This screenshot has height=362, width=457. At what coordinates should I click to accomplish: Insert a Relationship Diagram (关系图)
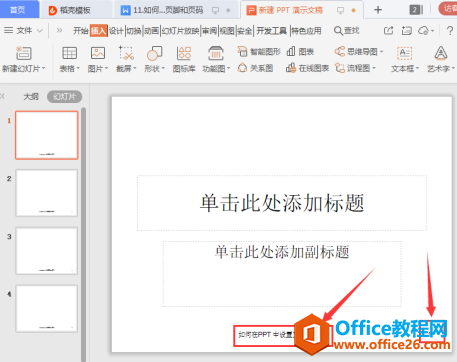(x=255, y=68)
